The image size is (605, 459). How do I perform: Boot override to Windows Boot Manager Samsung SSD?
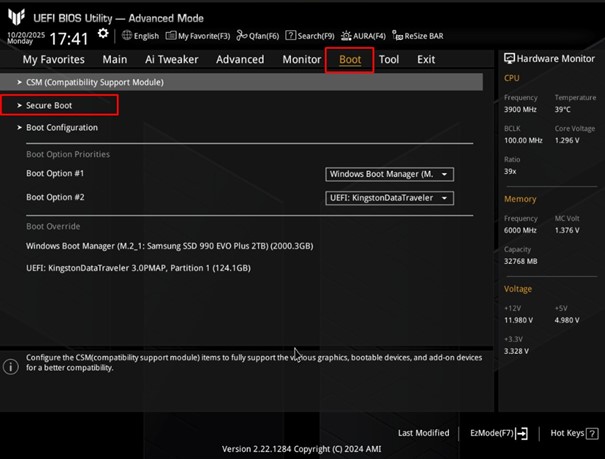(170, 245)
